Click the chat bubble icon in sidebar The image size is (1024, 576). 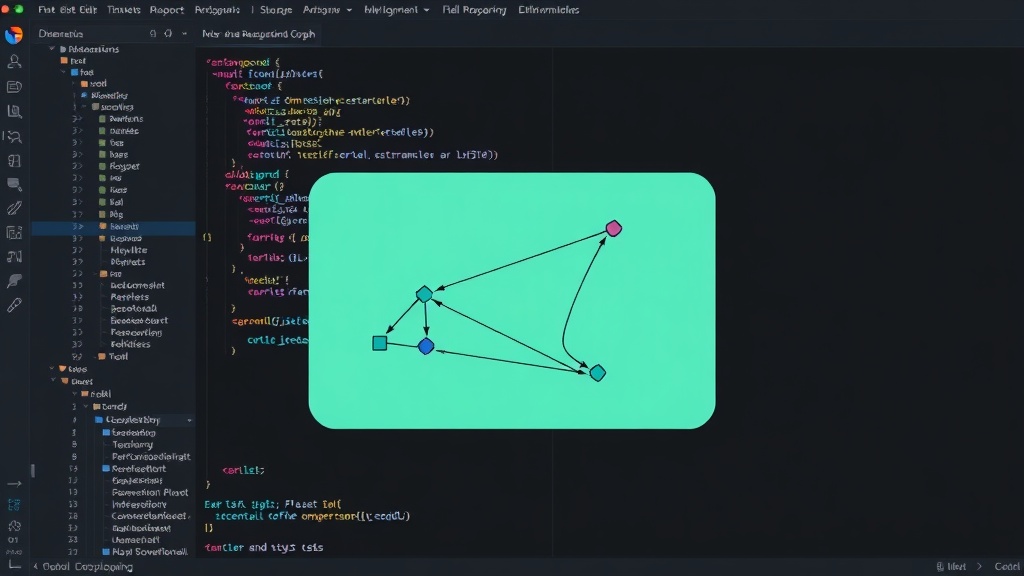point(14,185)
